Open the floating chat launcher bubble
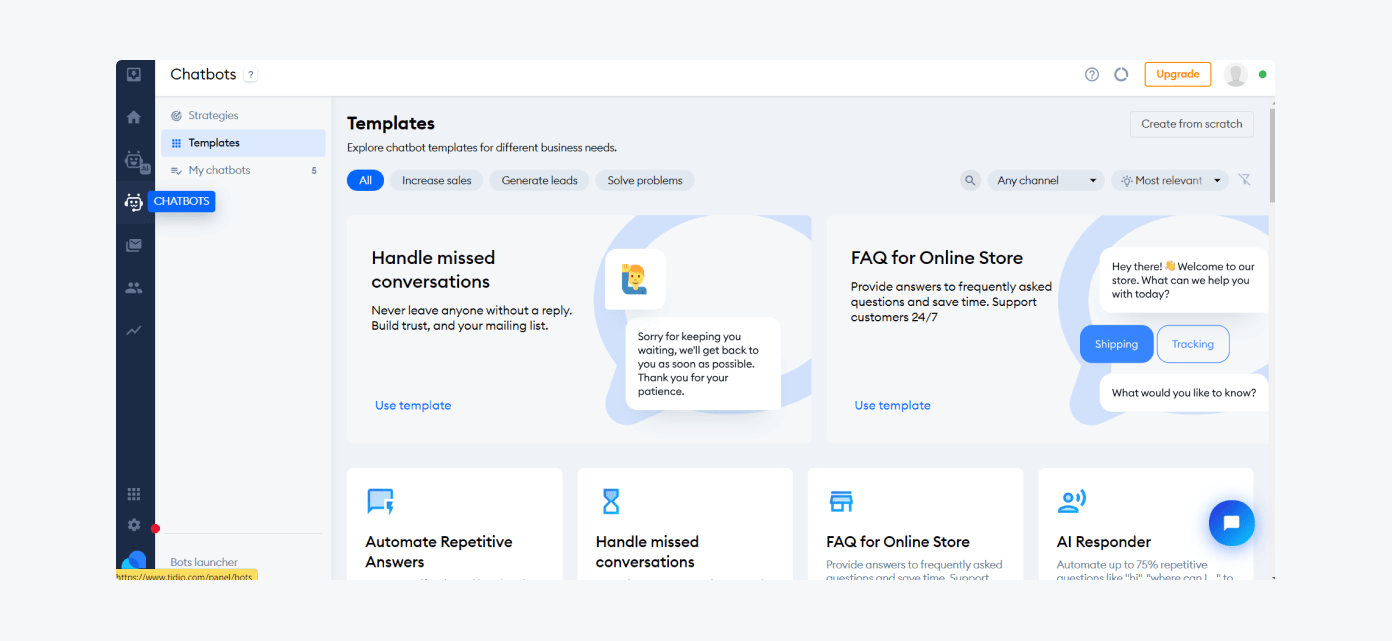1392x641 pixels. (1231, 522)
